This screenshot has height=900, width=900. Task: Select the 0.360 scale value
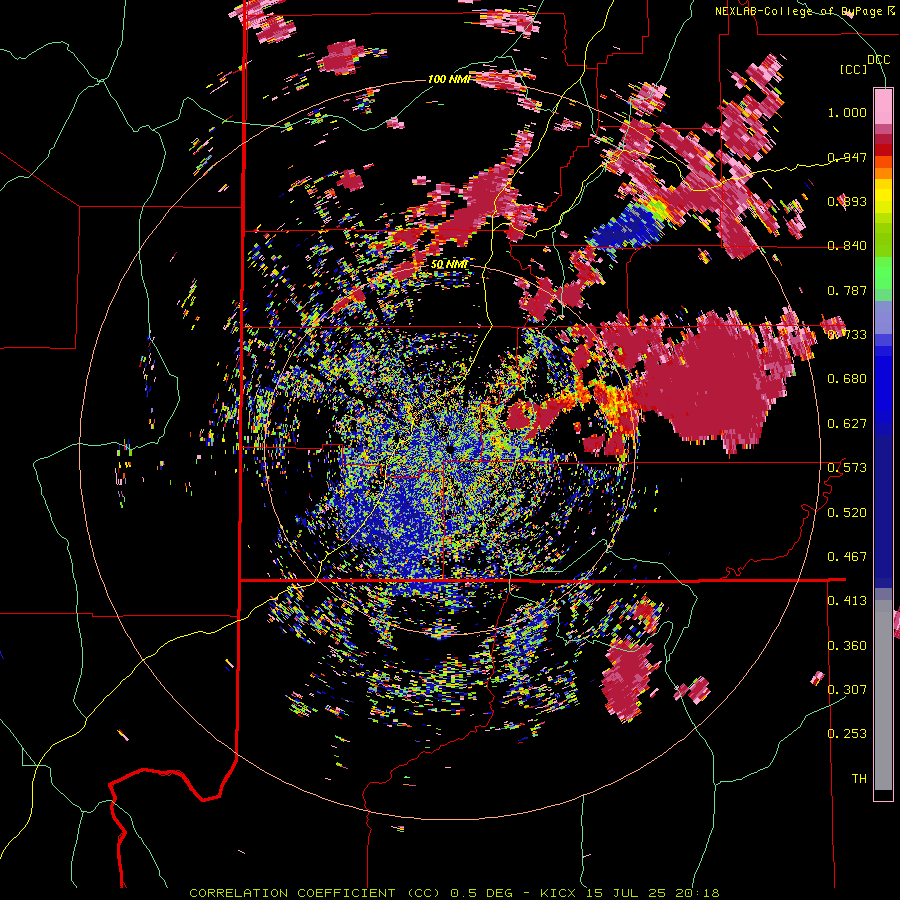click(x=847, y=645)
